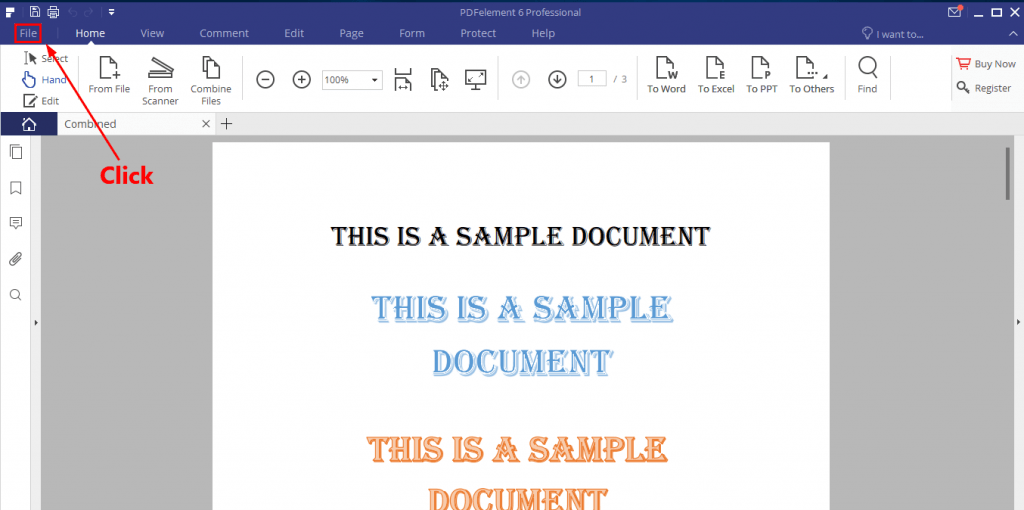Go to the Home start tab
The width and height of the screenshot is (1024, 510).
click(29, 123)
